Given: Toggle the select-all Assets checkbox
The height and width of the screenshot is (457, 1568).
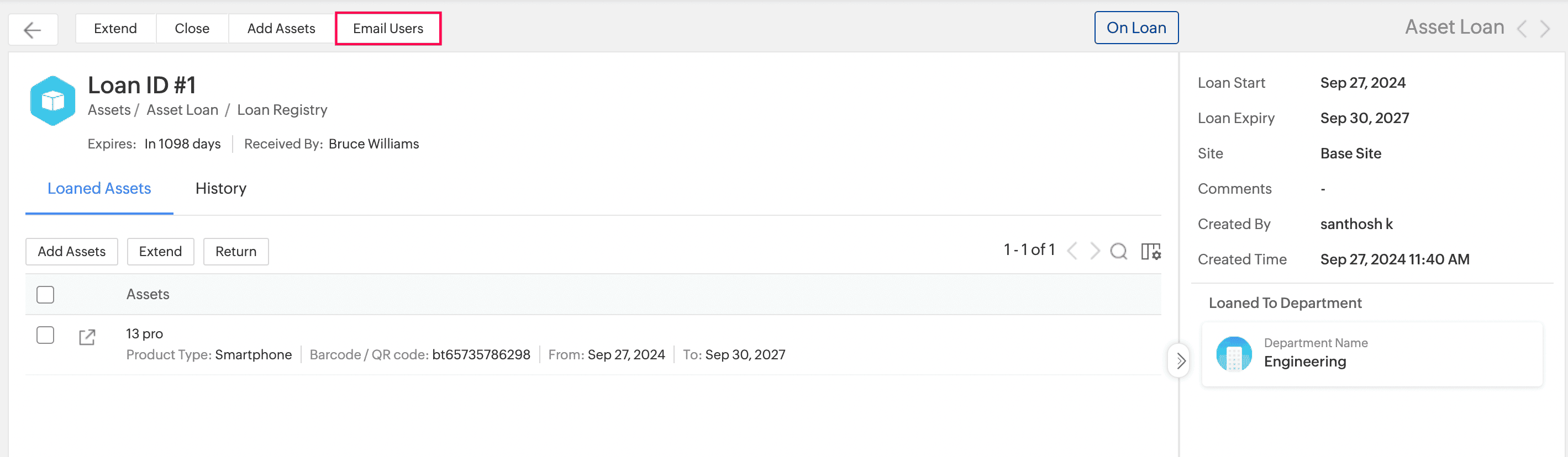Looking at the screenshot, I should (45, 295).
